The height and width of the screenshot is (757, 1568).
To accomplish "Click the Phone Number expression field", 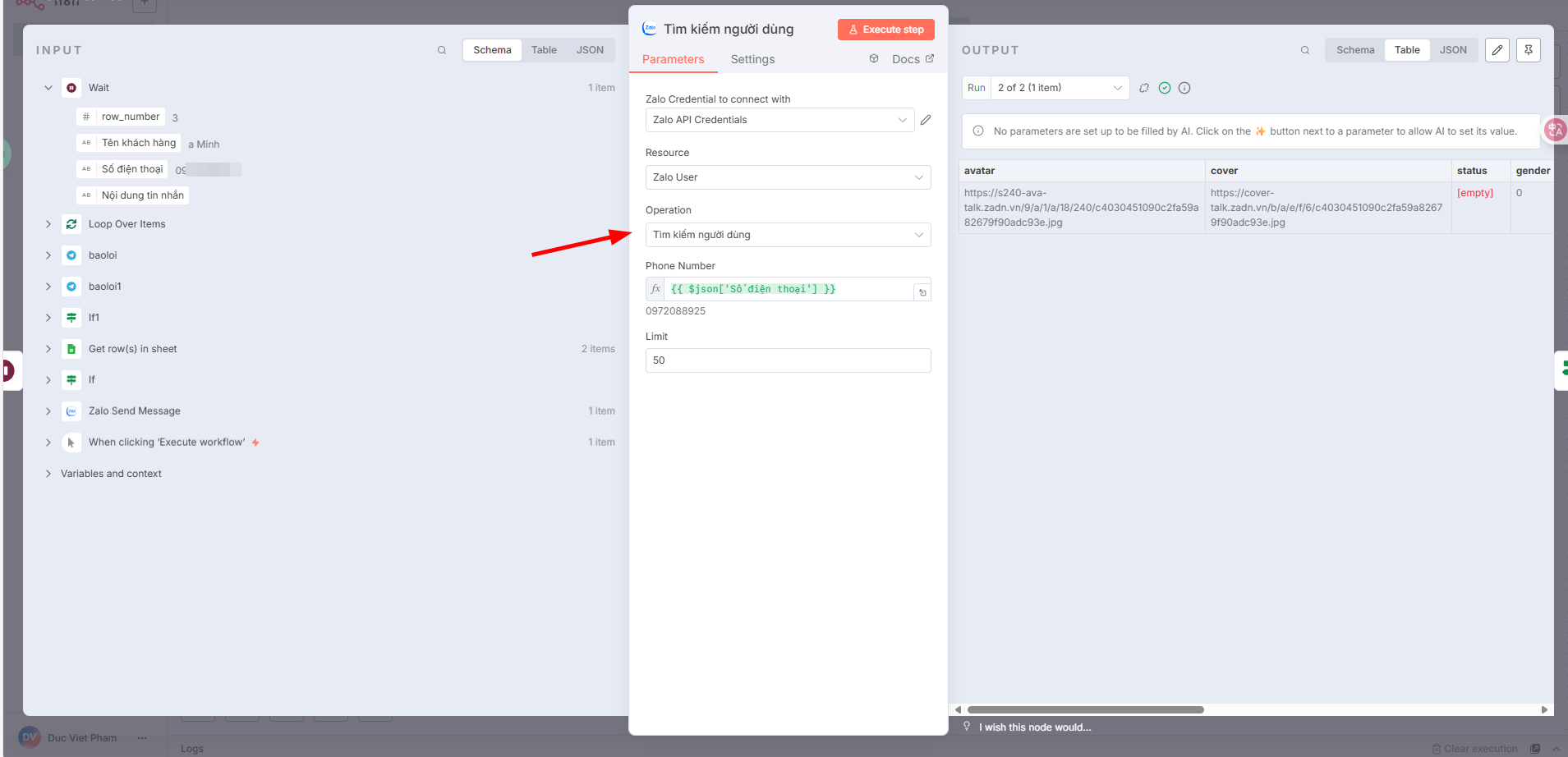I will pos(789,289).
